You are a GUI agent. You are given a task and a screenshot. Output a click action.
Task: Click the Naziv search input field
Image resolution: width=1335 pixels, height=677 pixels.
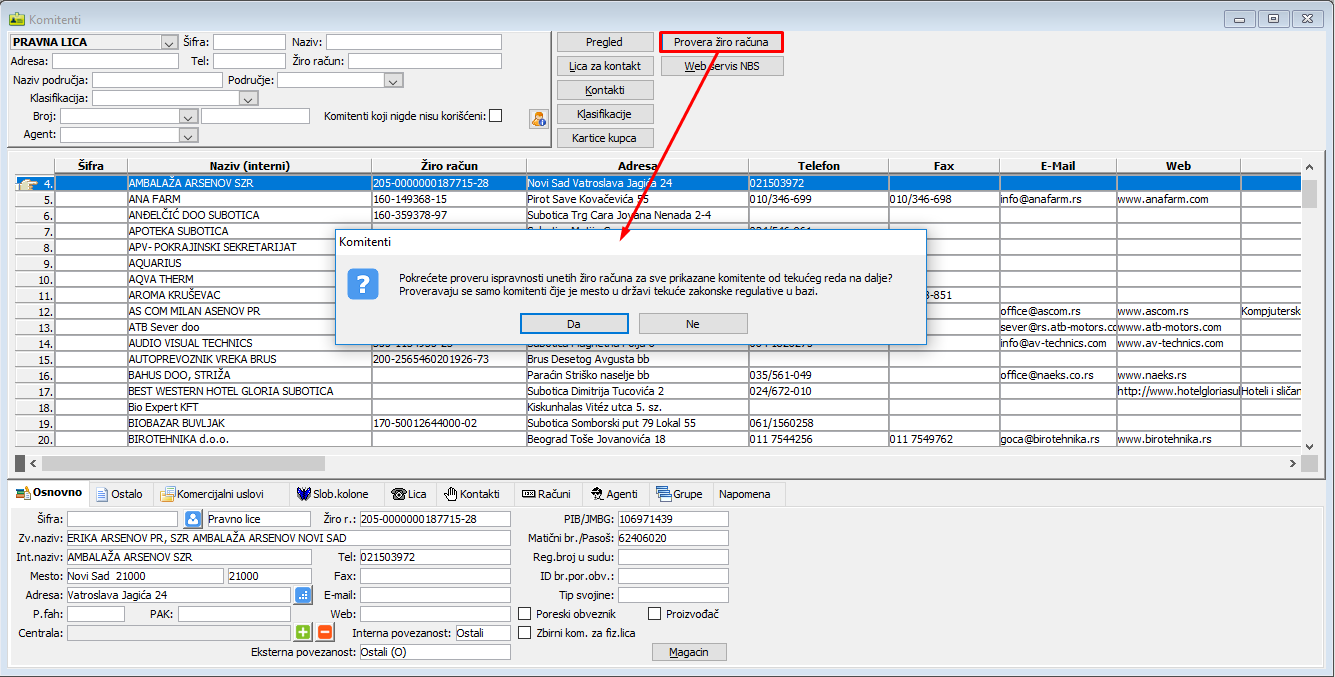pos(413,42)
